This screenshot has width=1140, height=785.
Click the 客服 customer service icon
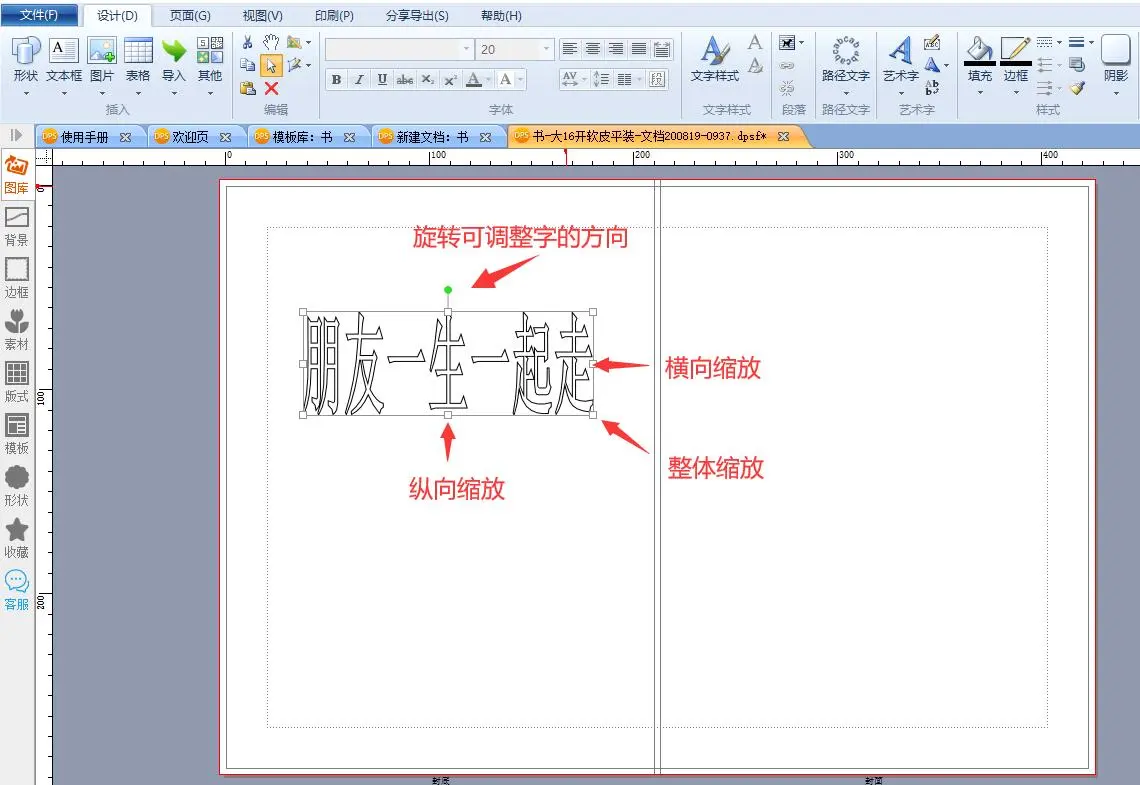(17, 589)
